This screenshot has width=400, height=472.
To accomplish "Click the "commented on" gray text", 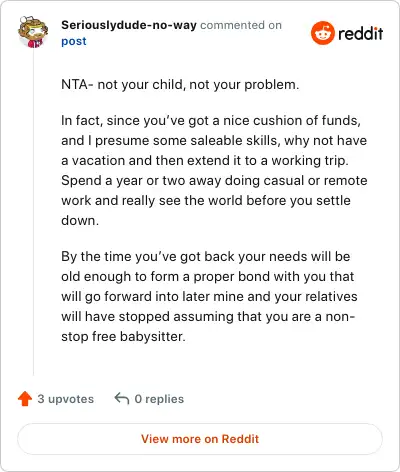I will click(241, 25).
